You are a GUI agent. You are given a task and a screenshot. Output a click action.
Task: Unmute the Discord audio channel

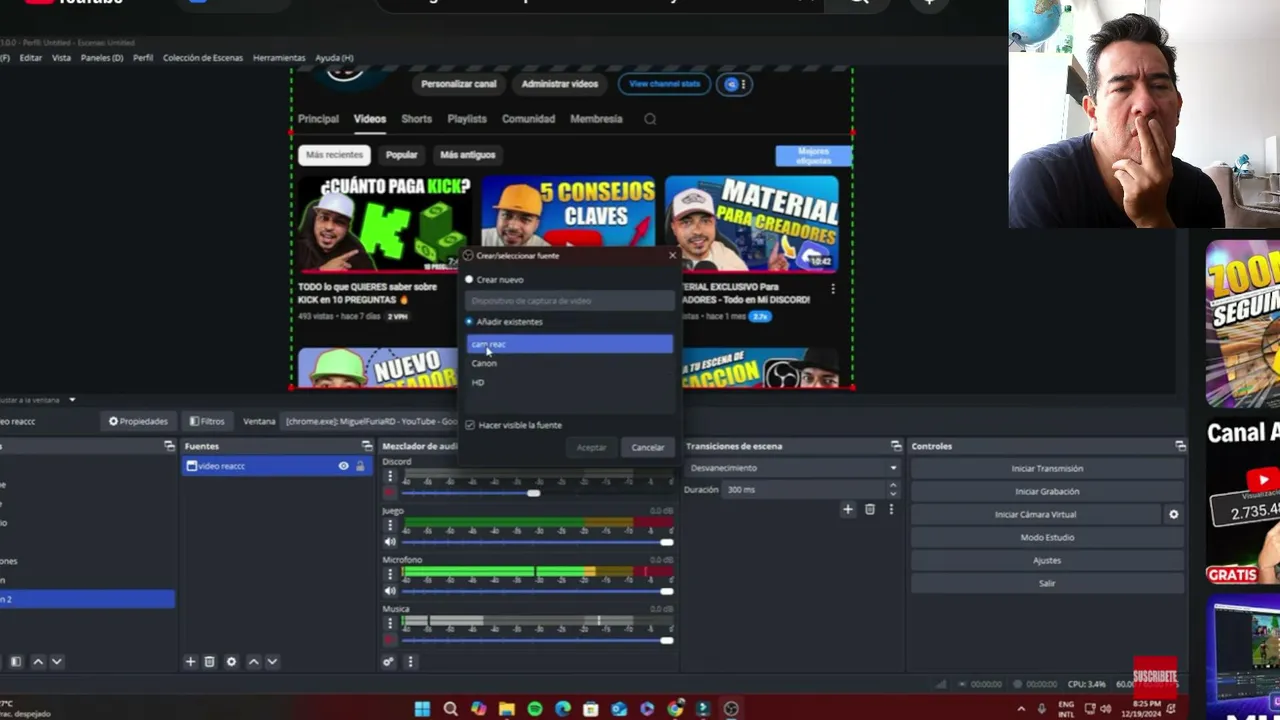(390, 493)
